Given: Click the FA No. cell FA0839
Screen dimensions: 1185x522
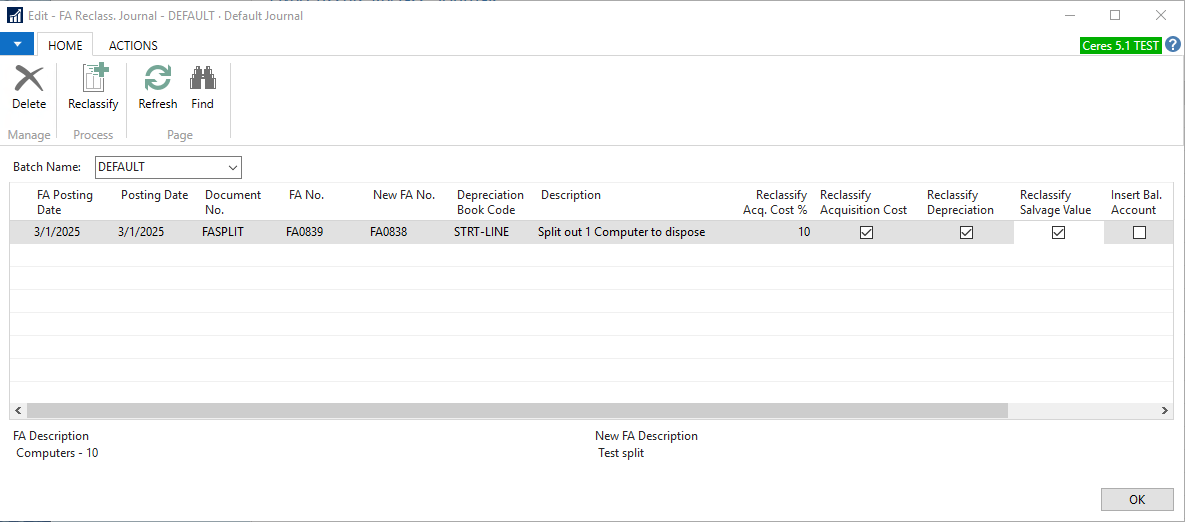Looking at the screenshot, I should pyautogui.click(x=304, y=232).
